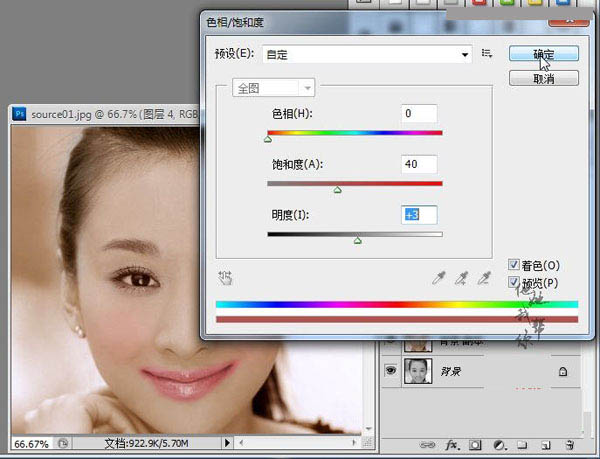
Task: Click the blue square toolbar button
Action: coord(563,3)
